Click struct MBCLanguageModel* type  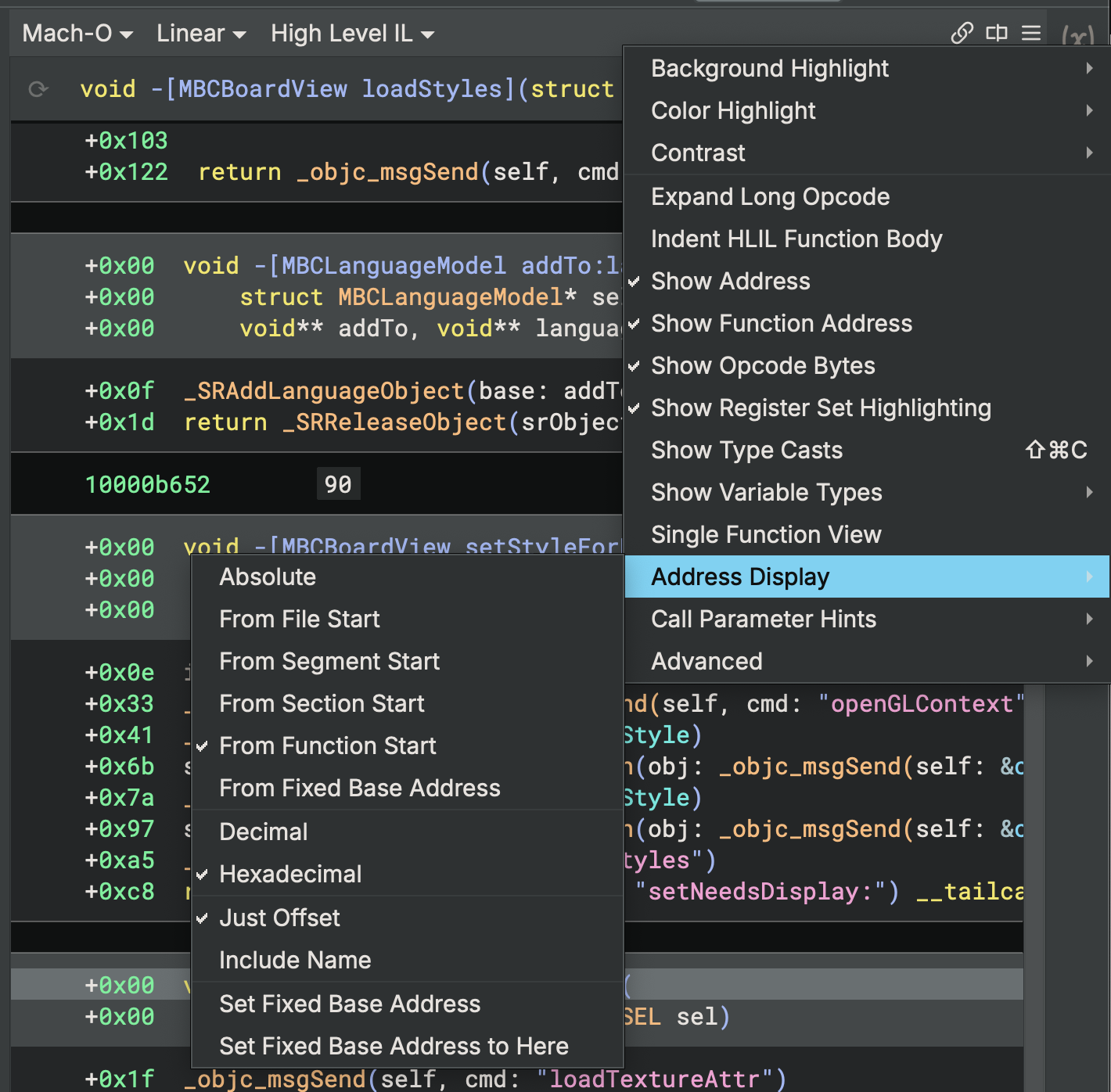coord(408,297)
